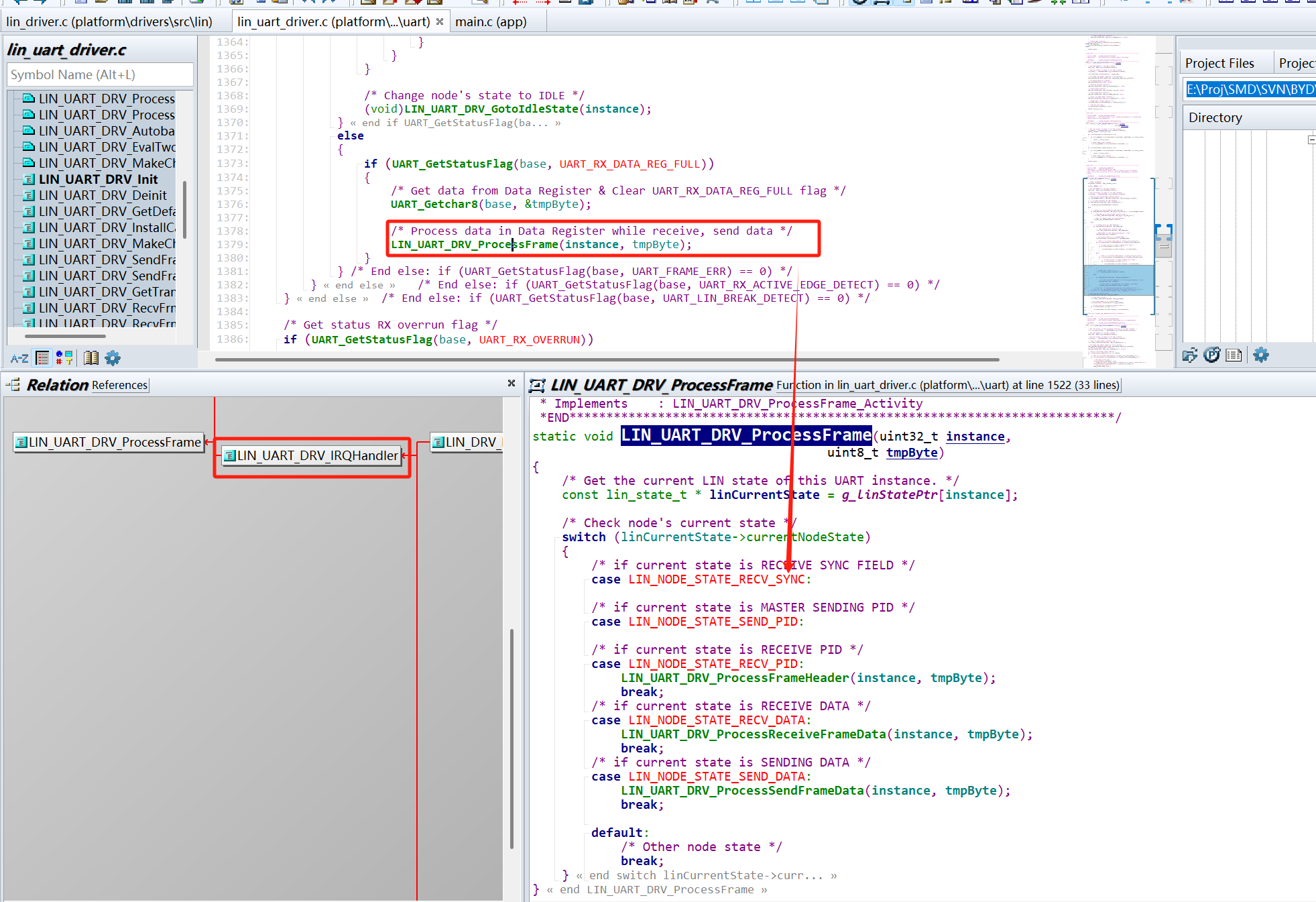Click the Relation panel tree icon
The image size is (1316, 902).
pos(13,385)
